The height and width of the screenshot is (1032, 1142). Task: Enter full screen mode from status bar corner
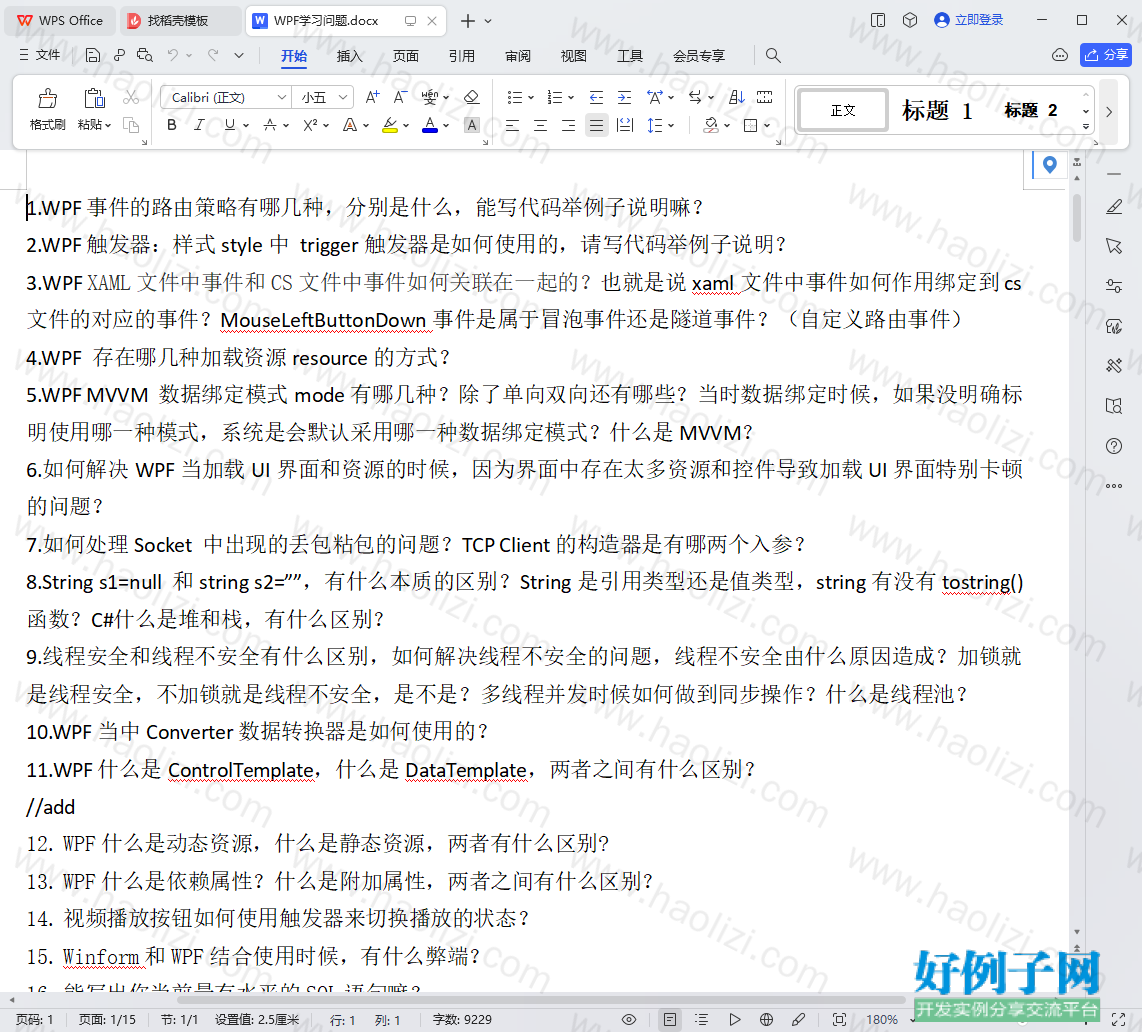[1119, 1020]
